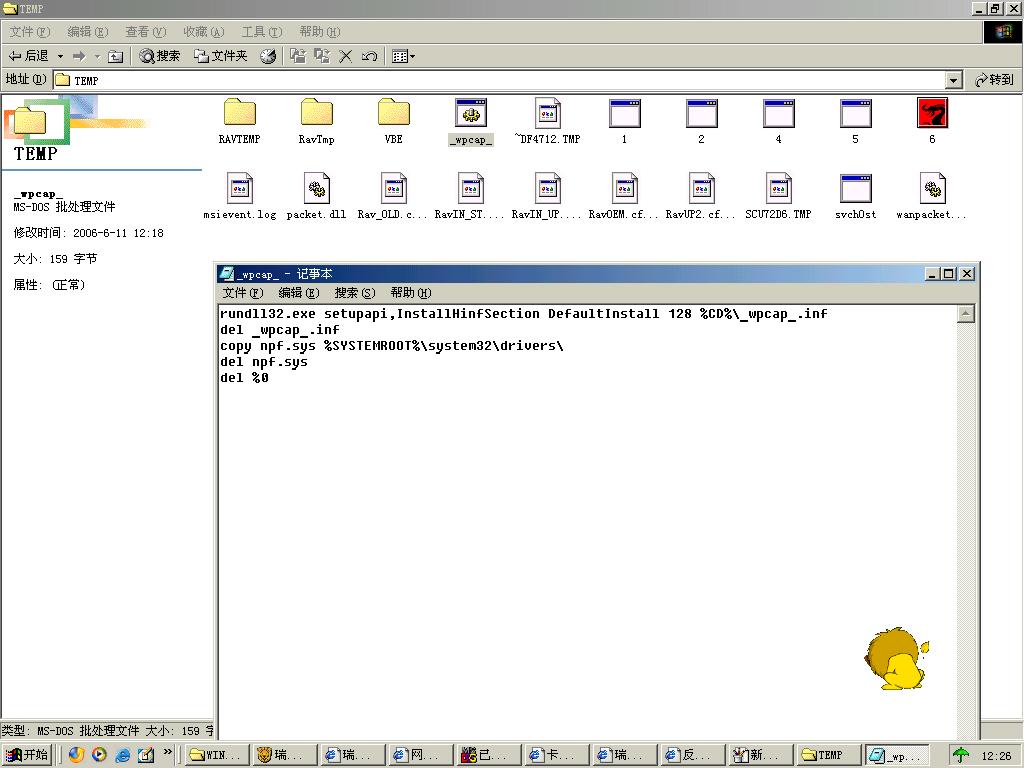Click the Notepad text at 'del %0'
This screenshot has height=768, width=1024.
click(x=244, y=377)
